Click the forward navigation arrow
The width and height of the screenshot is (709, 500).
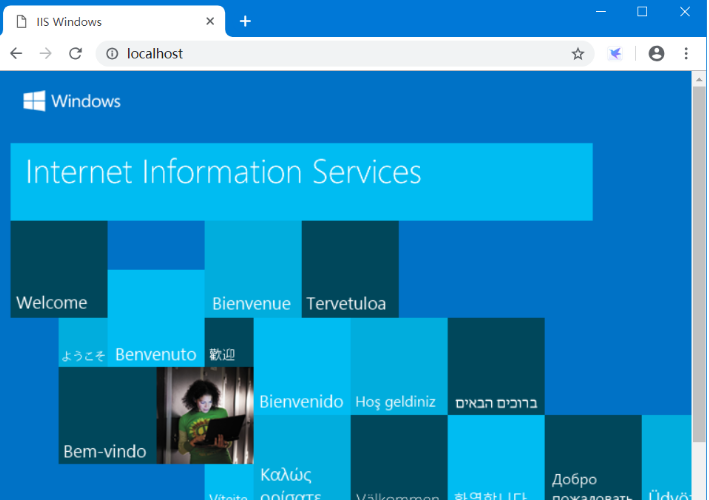pos(46,54)
